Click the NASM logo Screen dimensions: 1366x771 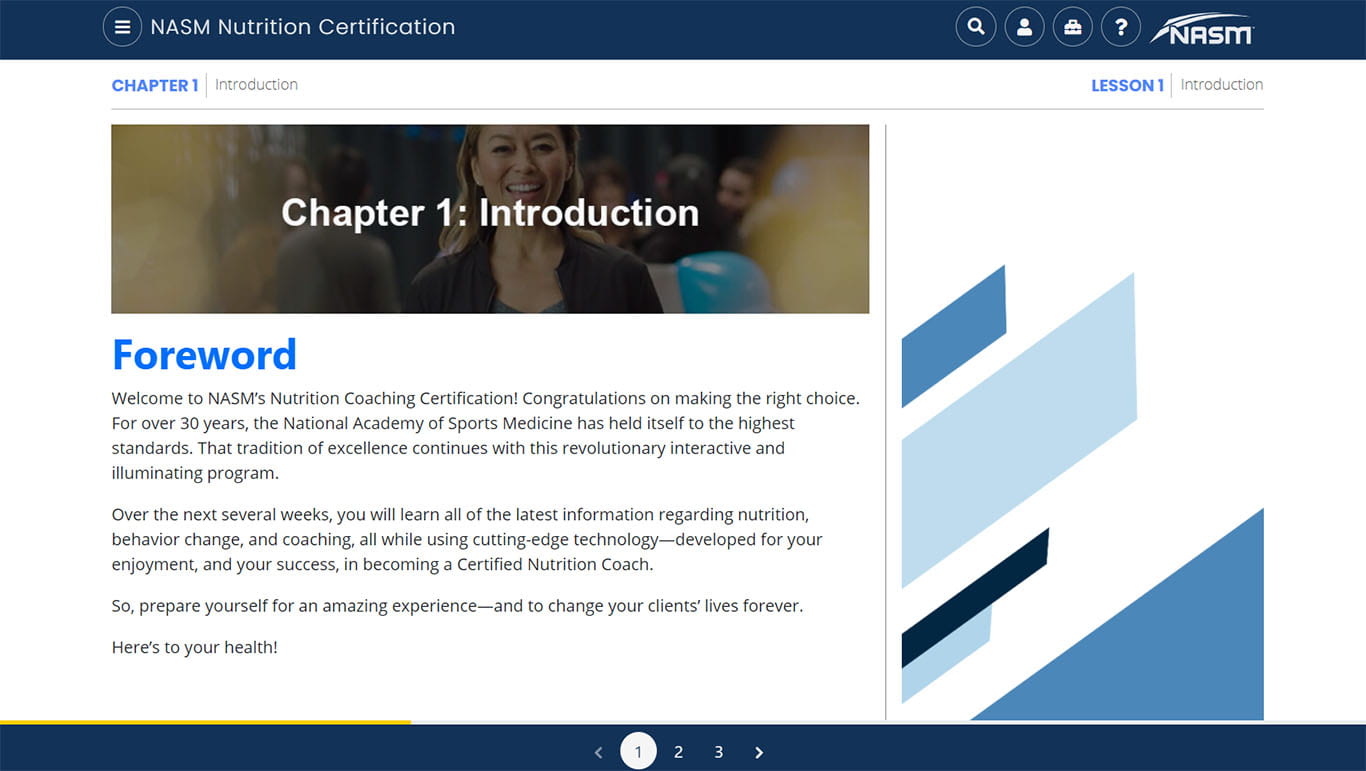[1202, 28]
